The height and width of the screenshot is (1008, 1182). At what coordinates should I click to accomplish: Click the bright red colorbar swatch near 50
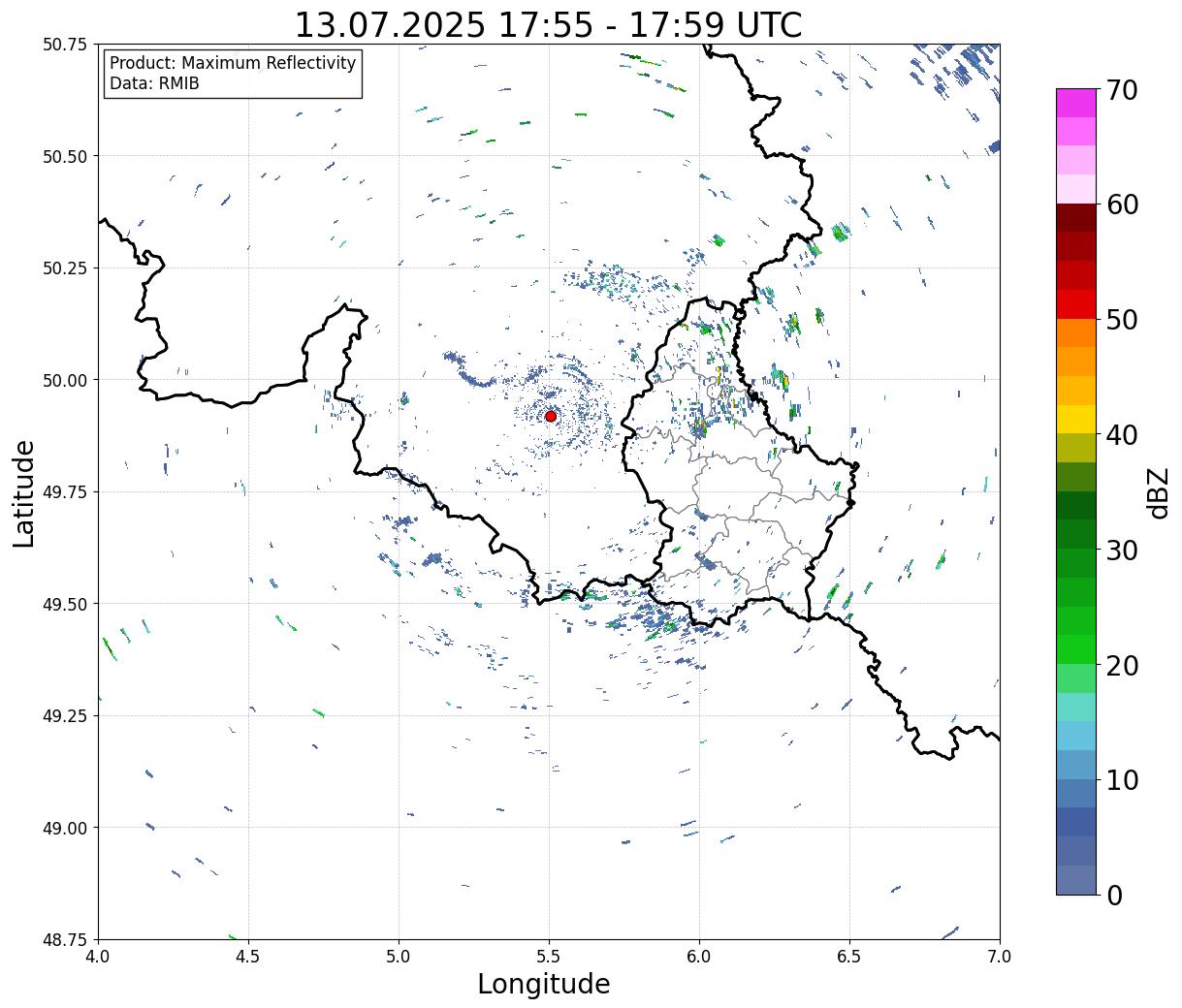point(1076,304)
